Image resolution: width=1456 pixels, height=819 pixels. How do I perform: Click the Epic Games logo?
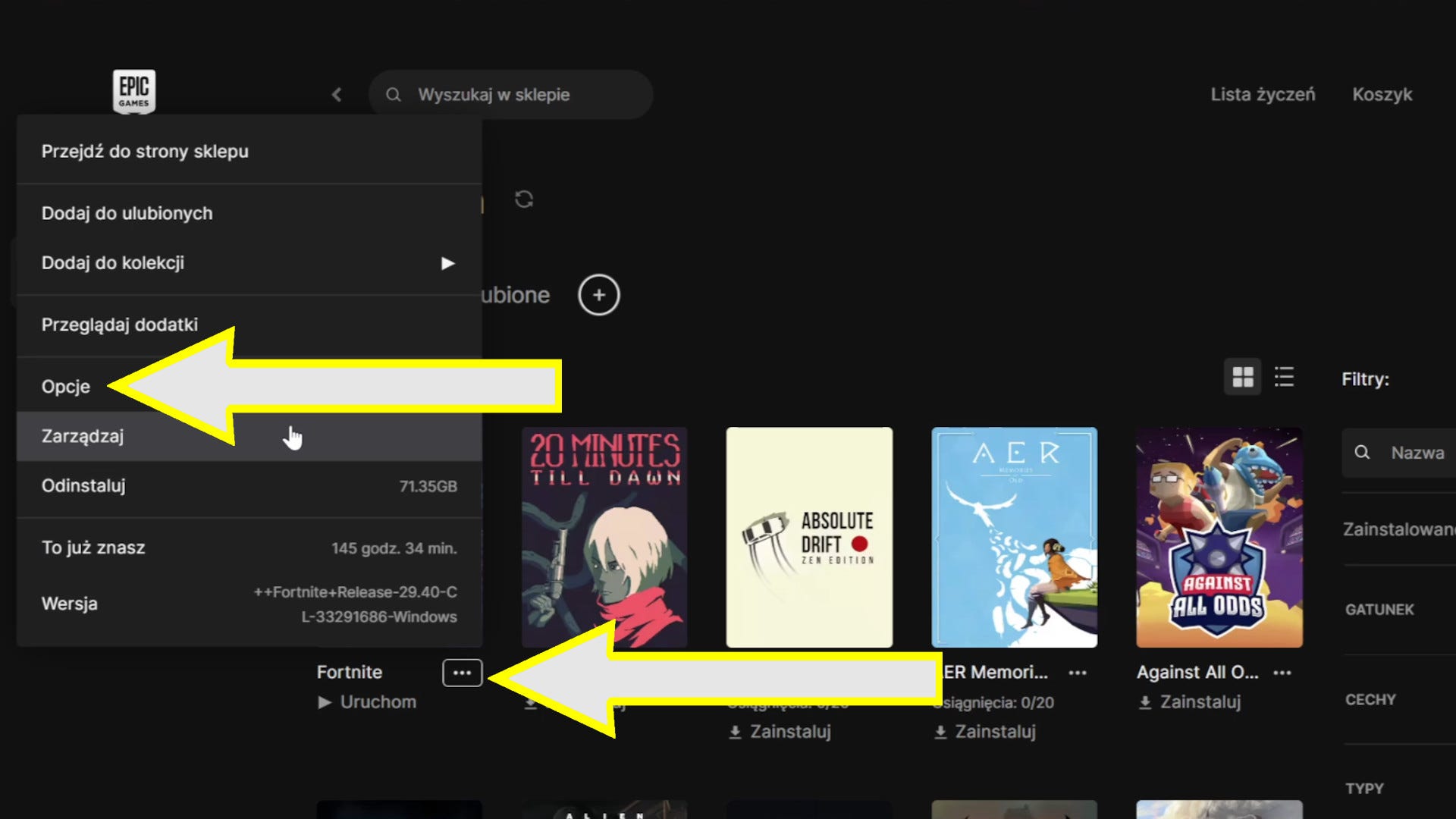click(x=134, y=91)
